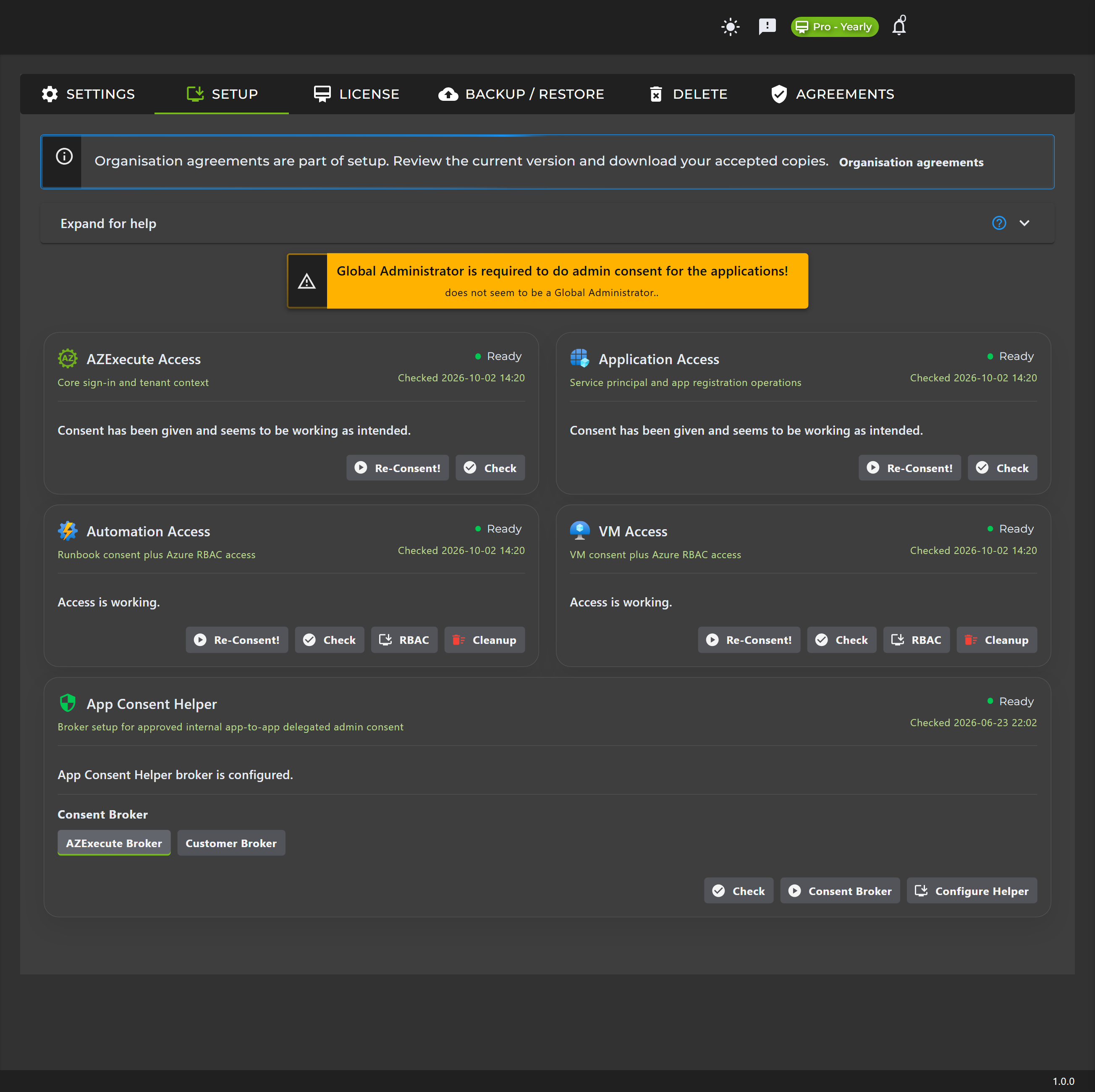The image size is (1095, 1092).
Task: Open the License tab
Action: [x=356, y=94]
